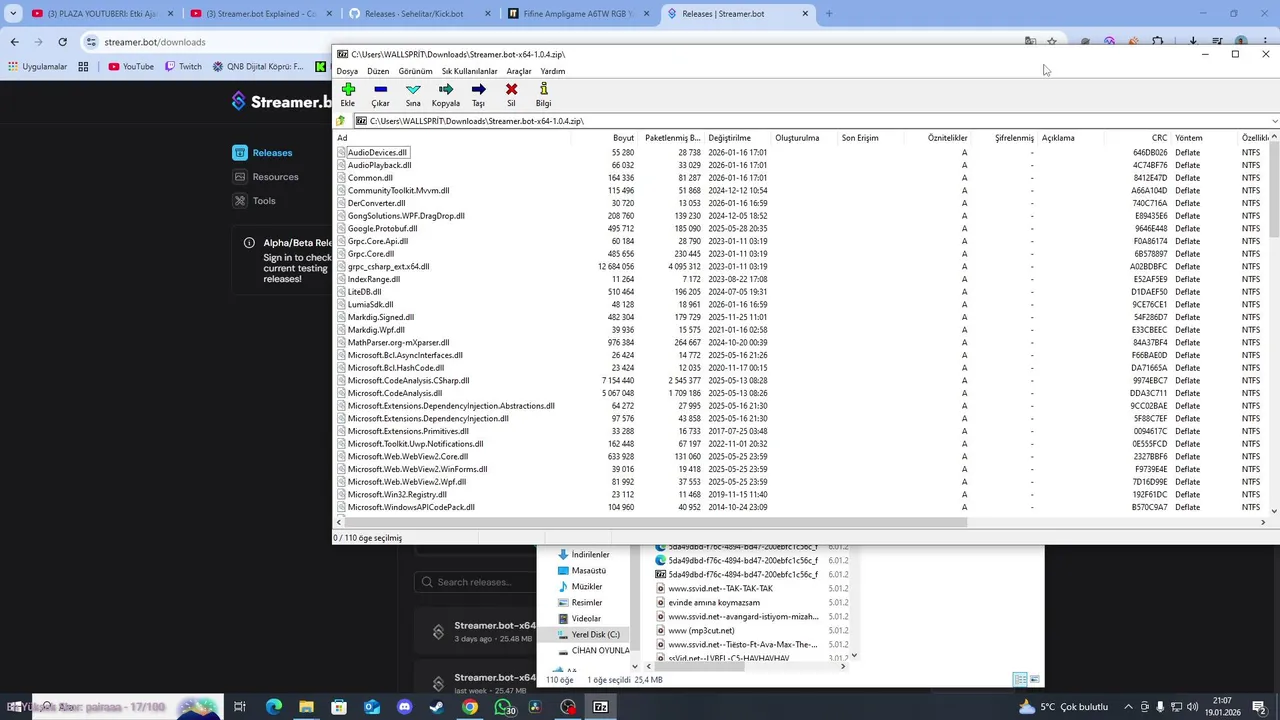The image size is (1280, 720).
Task: Select LiteDB.dll in the file list
Action: tap(364, 292)
